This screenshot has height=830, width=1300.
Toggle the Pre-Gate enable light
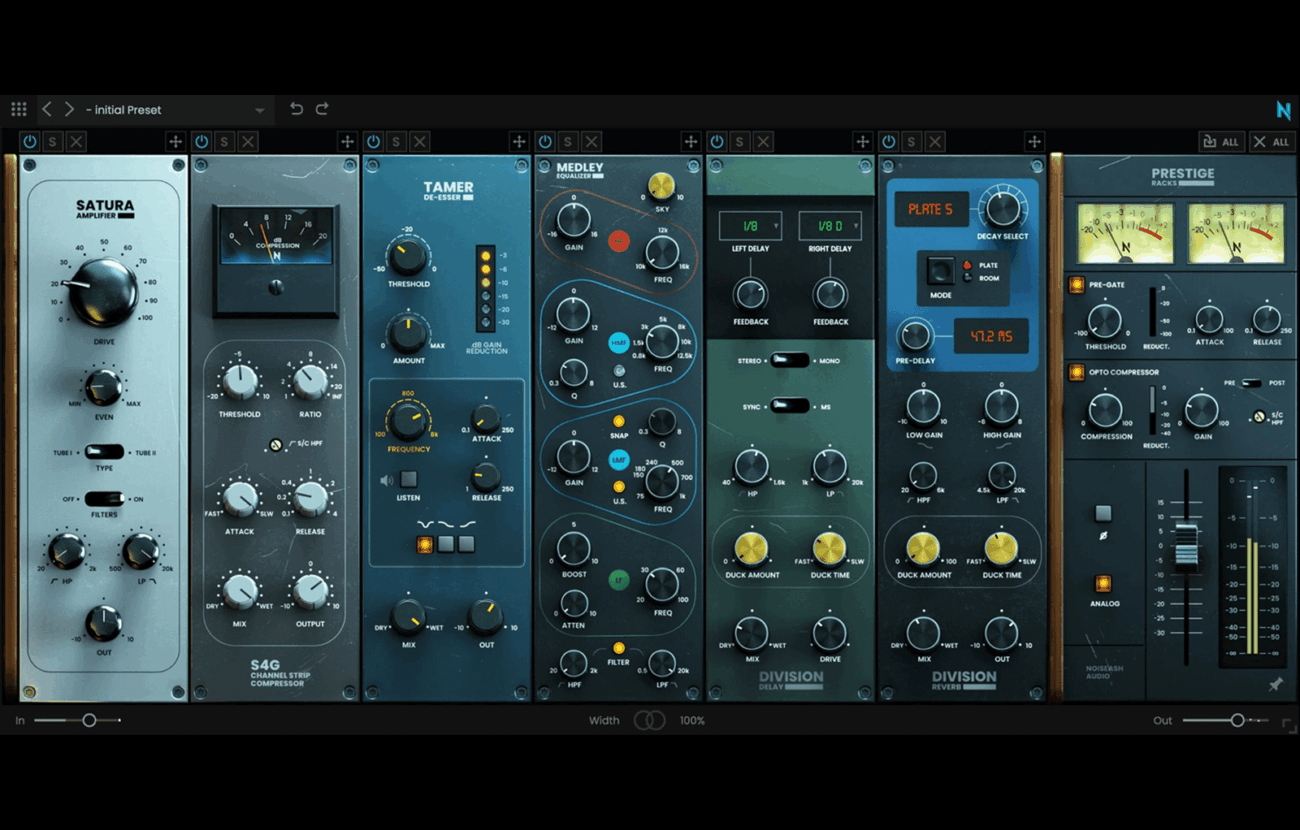pos(1076,285)
